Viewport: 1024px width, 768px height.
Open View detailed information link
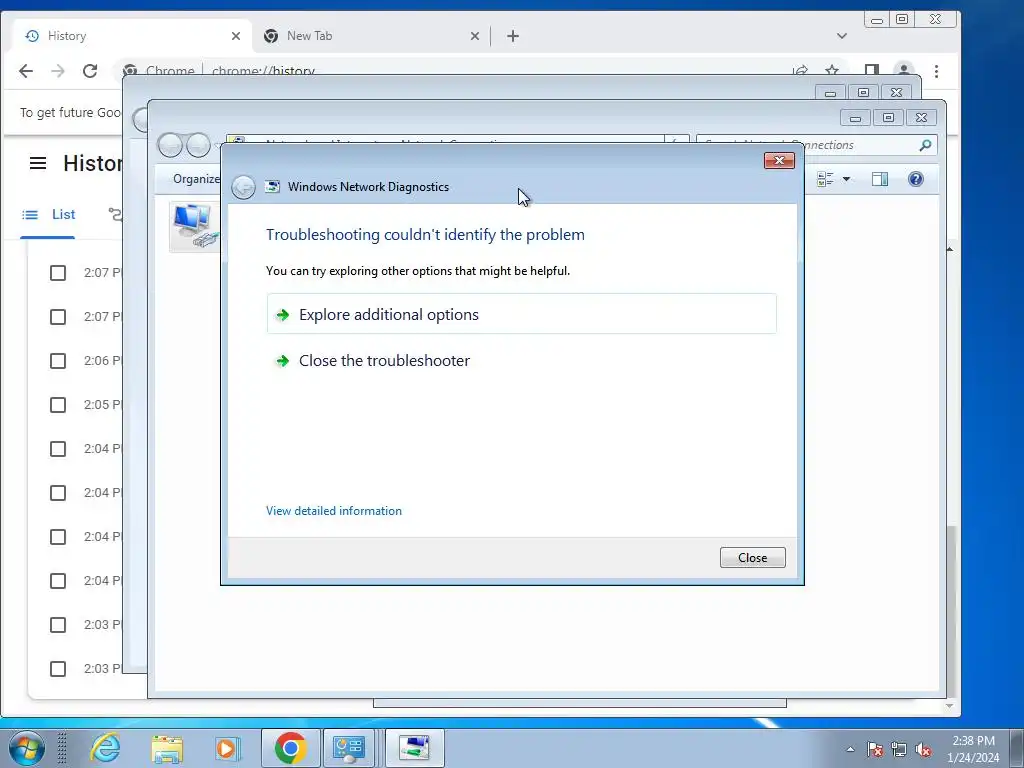(x=334, y=511)
